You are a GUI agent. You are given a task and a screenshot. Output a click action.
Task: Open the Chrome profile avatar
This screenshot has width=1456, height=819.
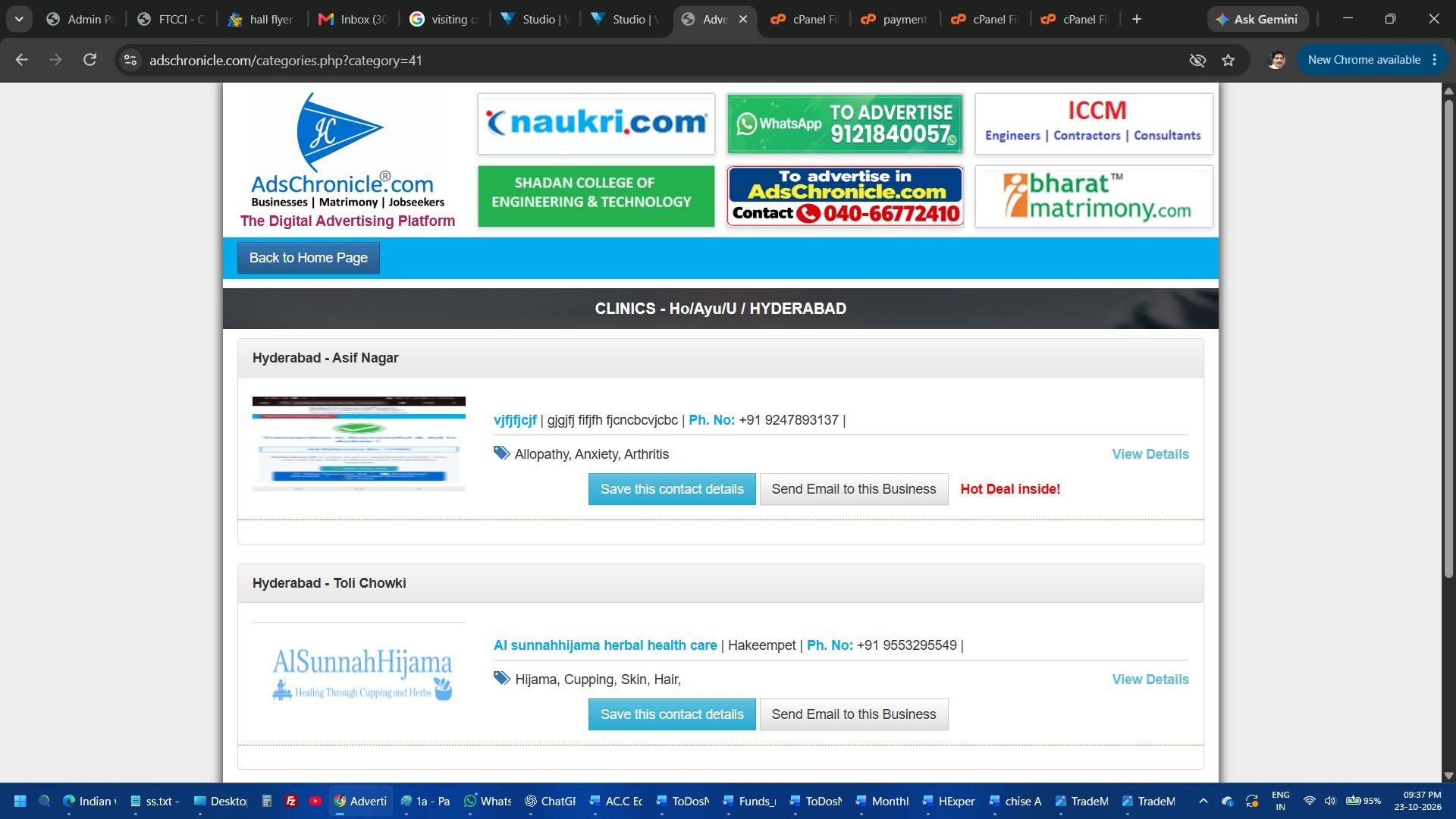pyautogui.click(x=1277, y=60)
